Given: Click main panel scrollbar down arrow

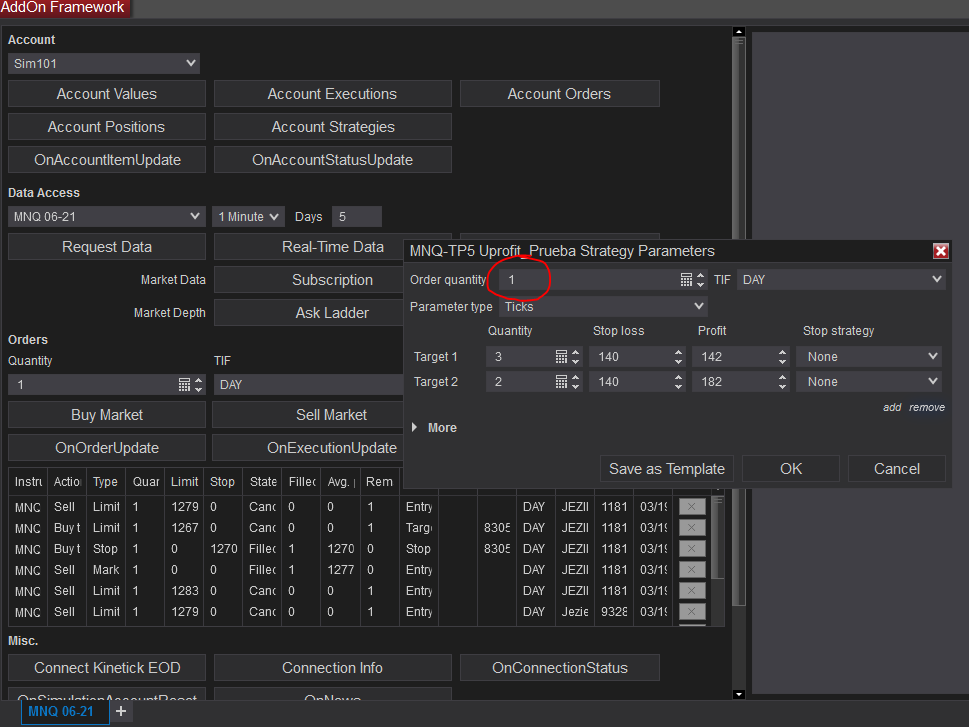Looking at the screenshot, I should pos(738,694).
